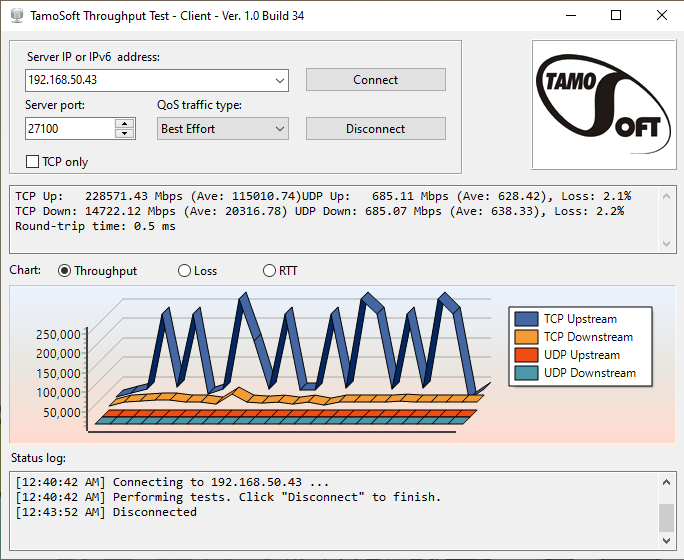Click inside the Server port field
The height and width of the screenshot is (560, 684).
(68, 129)
